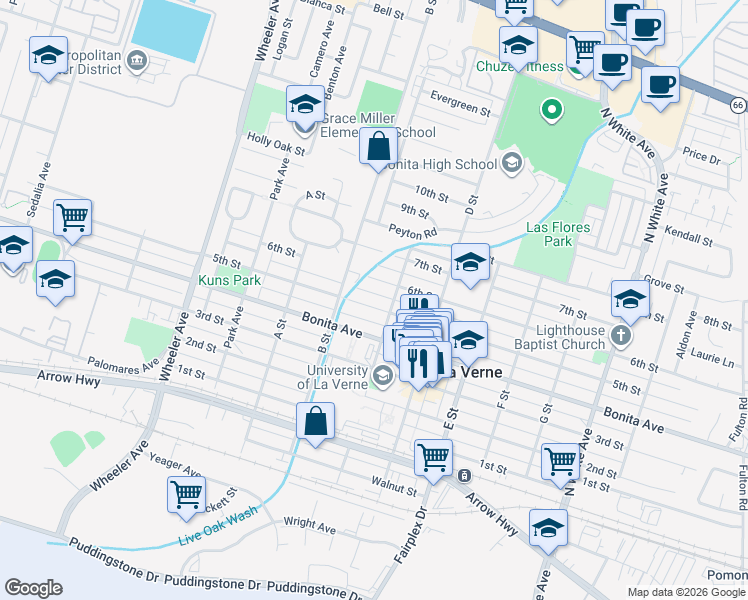Select the shopping cart marker by Sedalia Ave

click(72, 217)
